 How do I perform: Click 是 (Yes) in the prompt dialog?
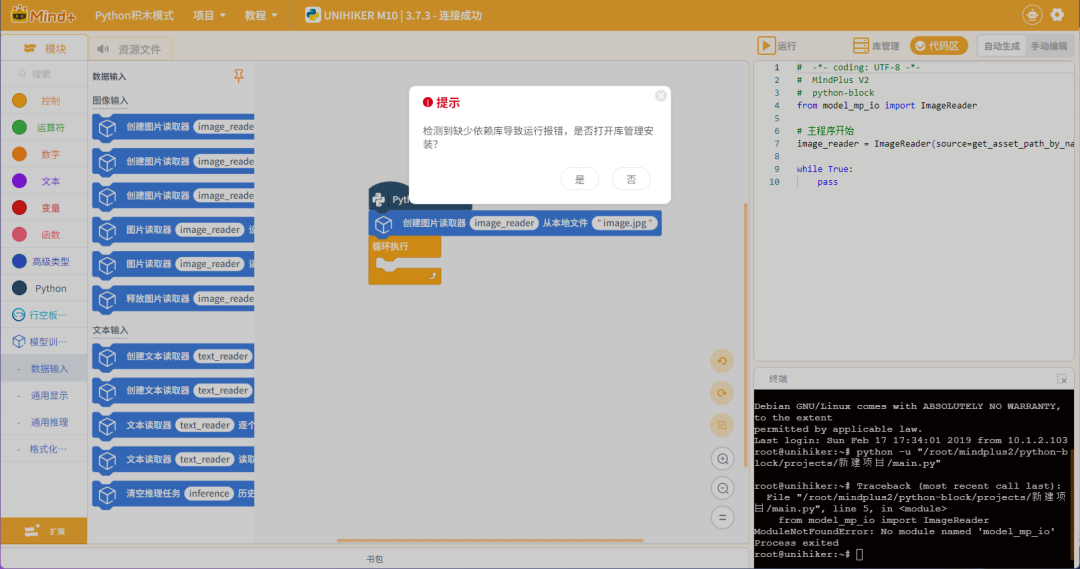(579, 179)
